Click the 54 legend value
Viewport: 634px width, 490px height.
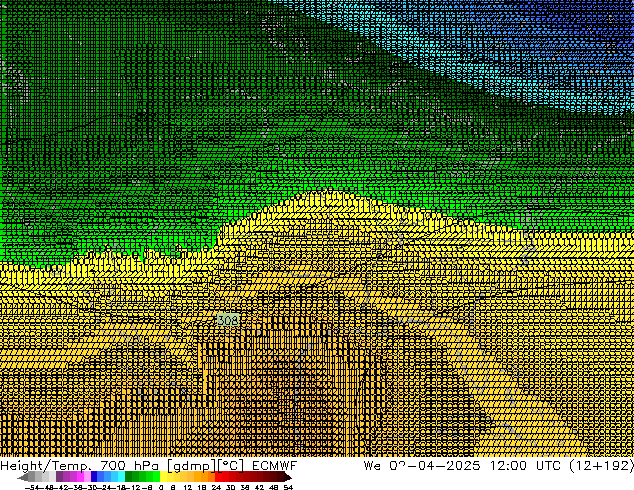[288, 487]
